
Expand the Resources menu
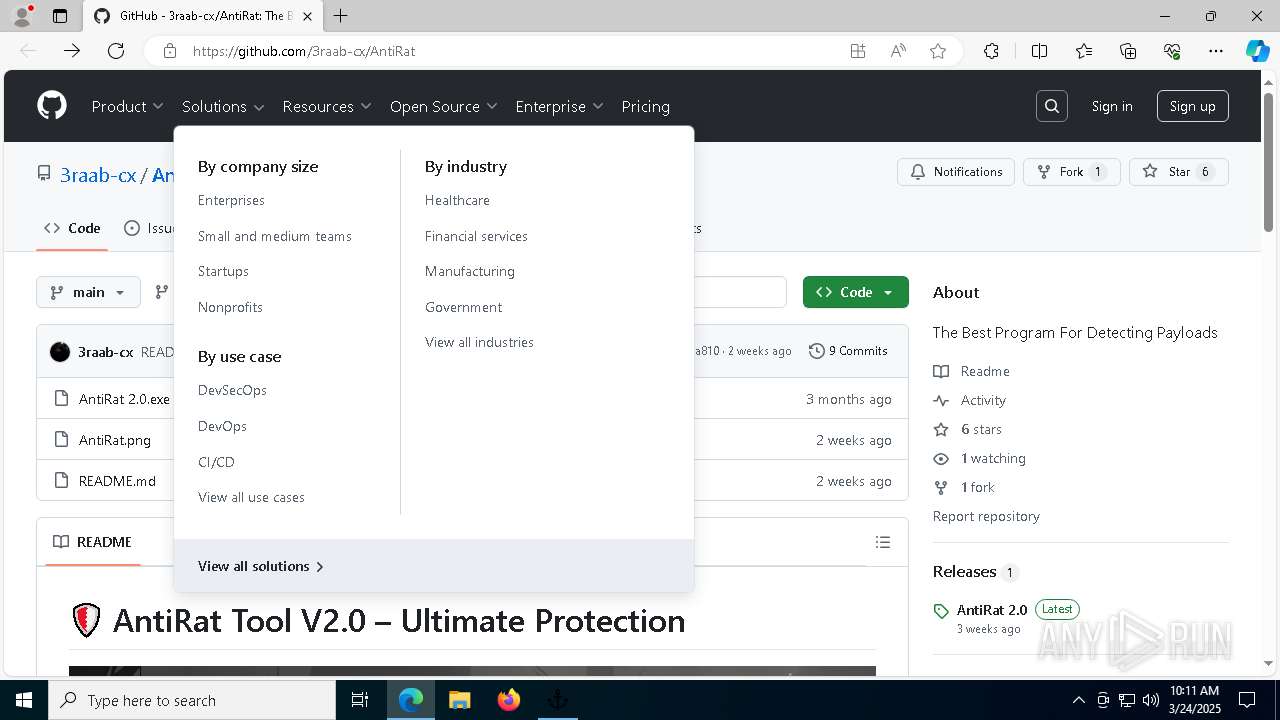(x=327, y=106)
